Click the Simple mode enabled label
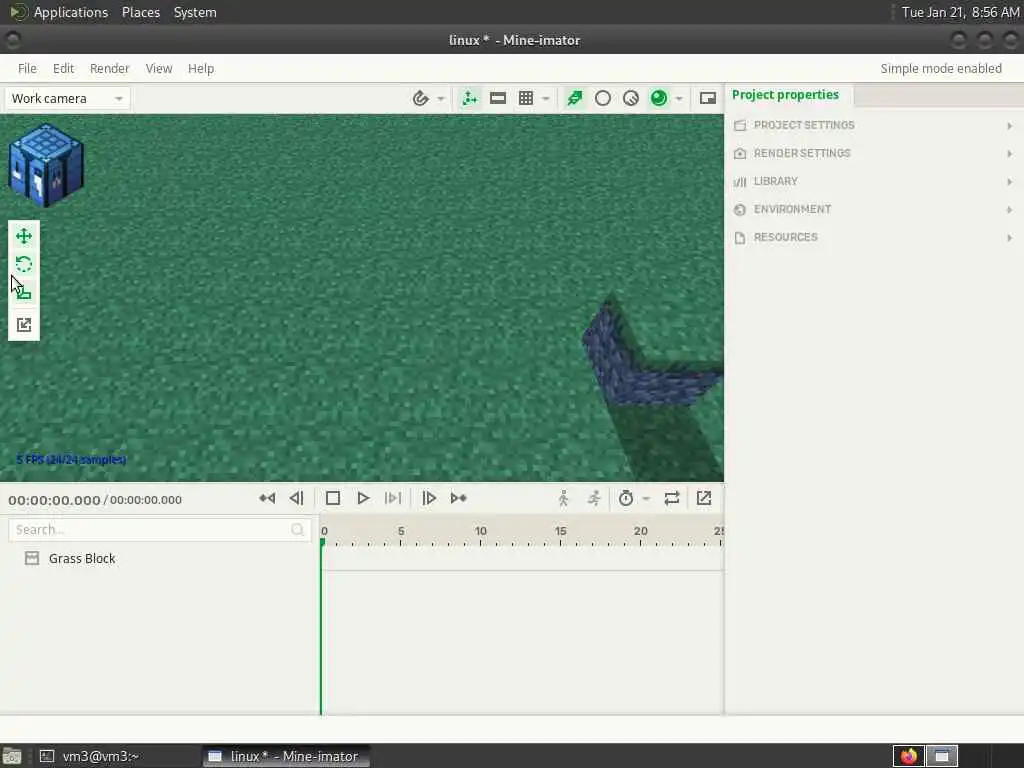Screen dimensions: 1024x768 tap(941, 69)
